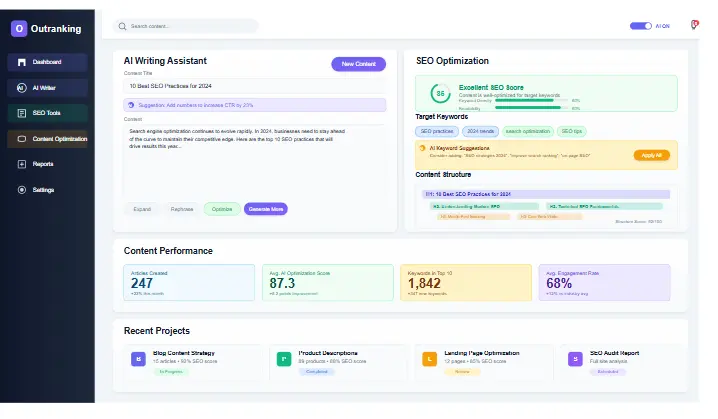718x419 pixels.
Task: Open Dashboard in the sidebar
Action: click(x=47, y=62)
